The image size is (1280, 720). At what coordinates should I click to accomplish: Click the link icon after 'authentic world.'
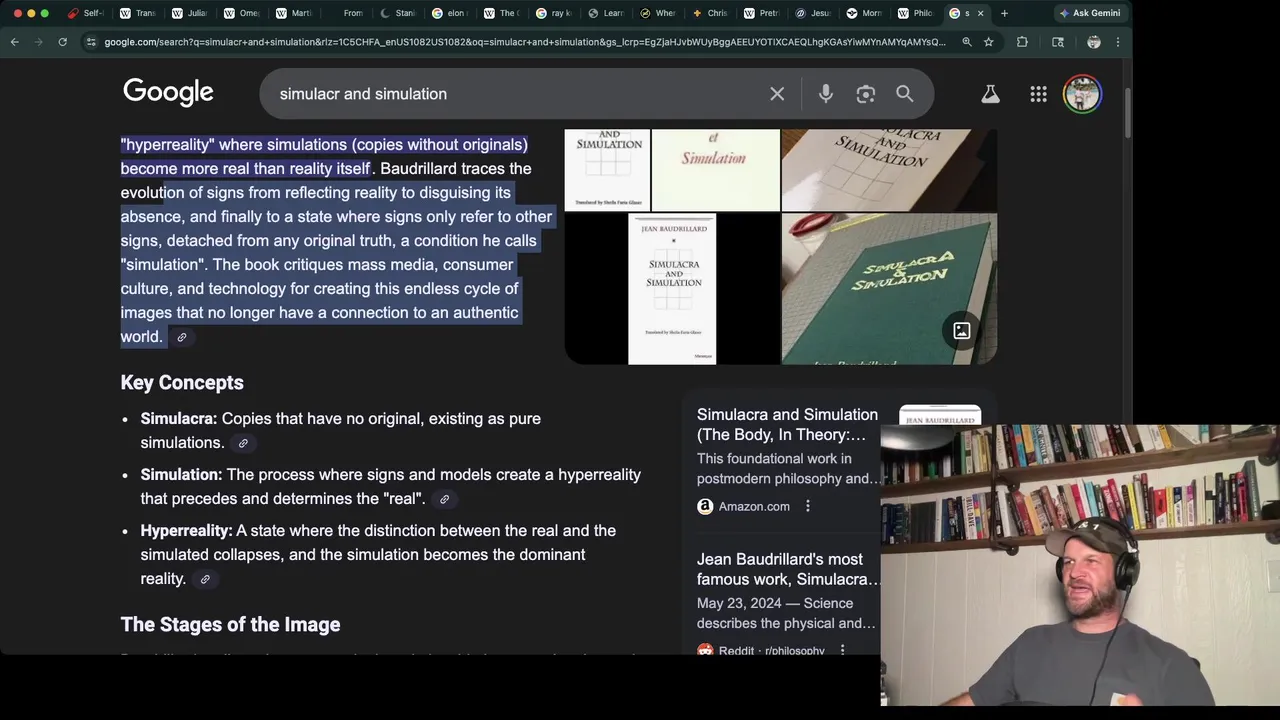181,337
